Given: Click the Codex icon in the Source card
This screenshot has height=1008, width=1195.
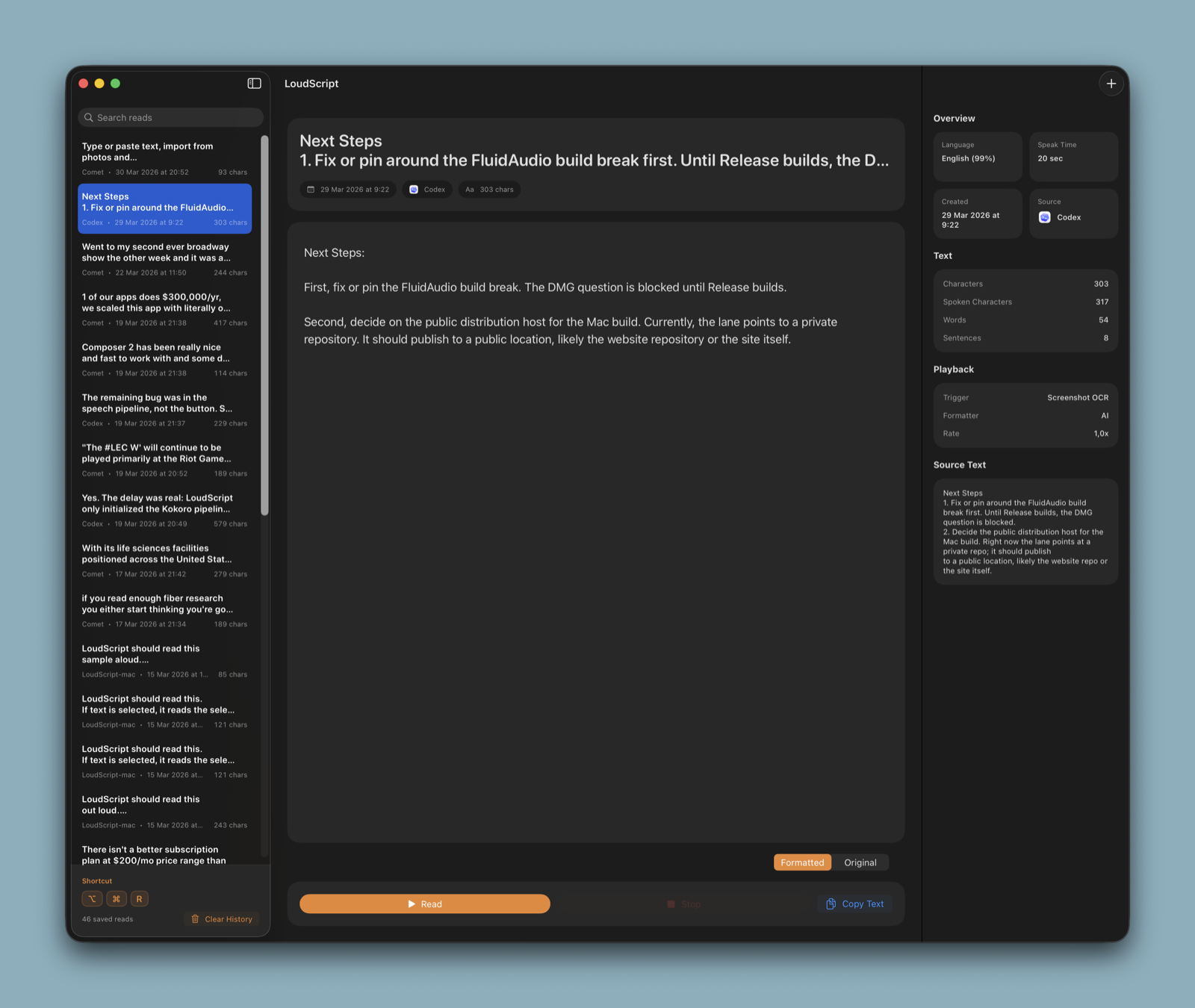Looking at the screenshot, I should point(1044,217).
